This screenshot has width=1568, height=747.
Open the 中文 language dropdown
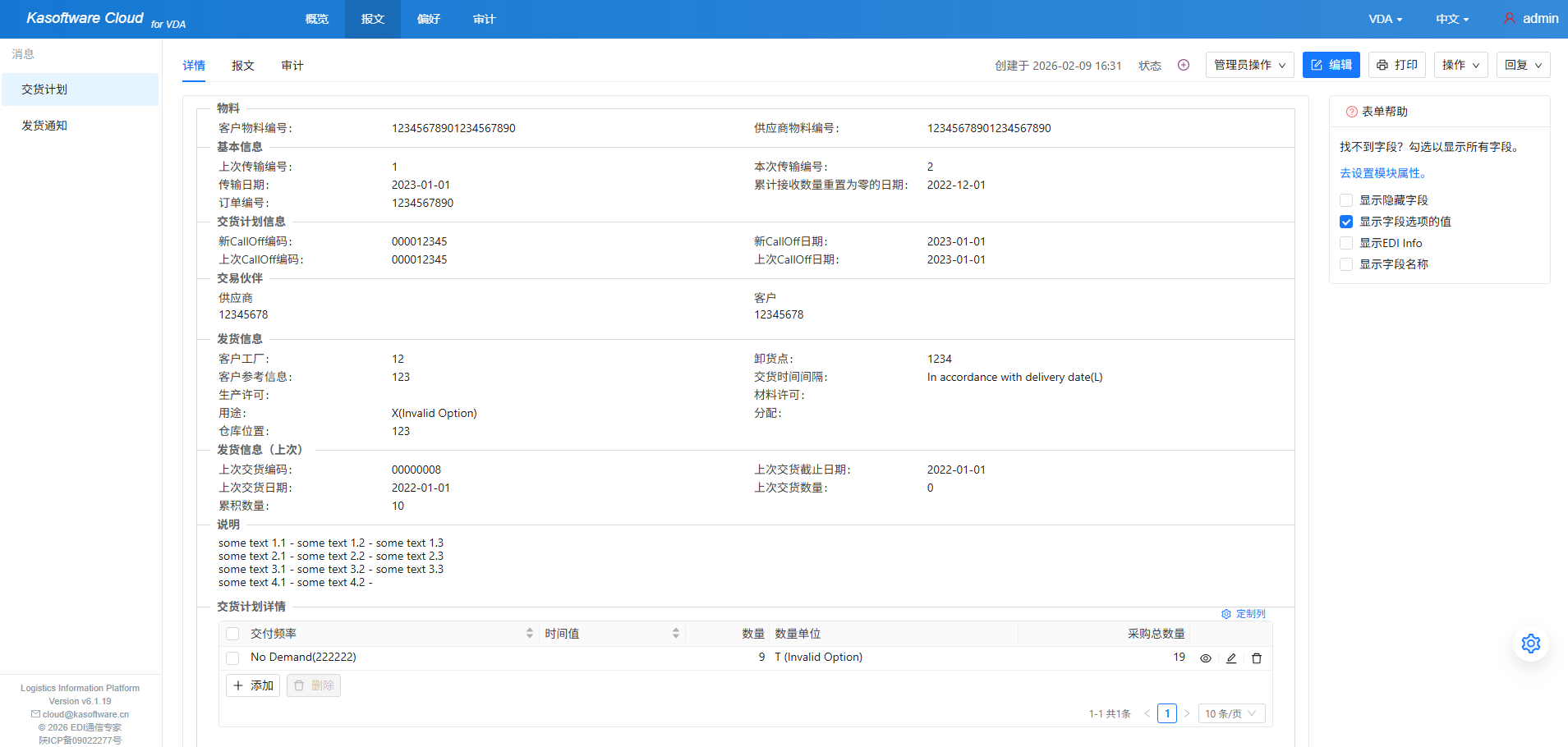1451,19
